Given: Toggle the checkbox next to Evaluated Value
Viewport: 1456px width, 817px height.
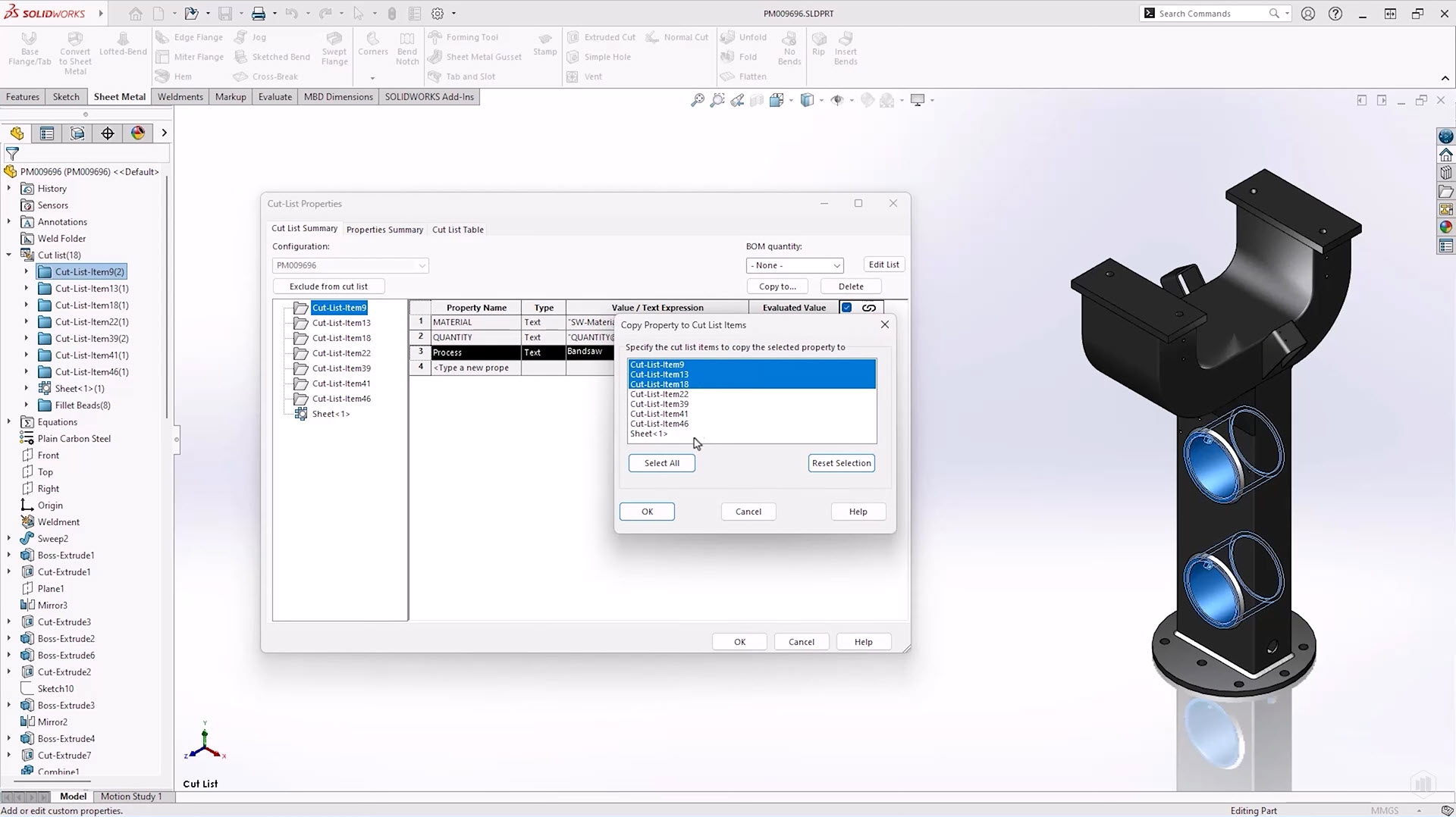Looking at the screenshot, I should tap(847, 308).
